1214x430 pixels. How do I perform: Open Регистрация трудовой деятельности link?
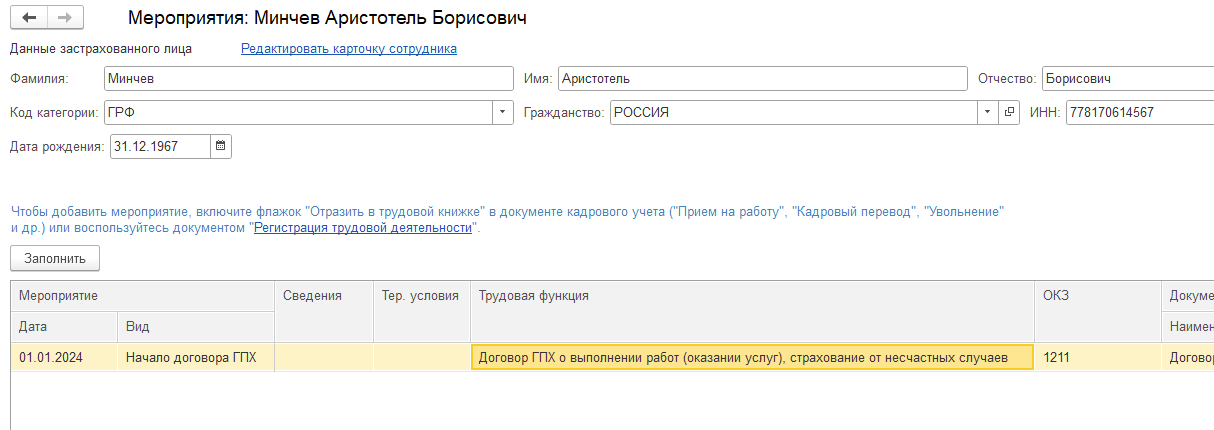(x=362, y=228)
